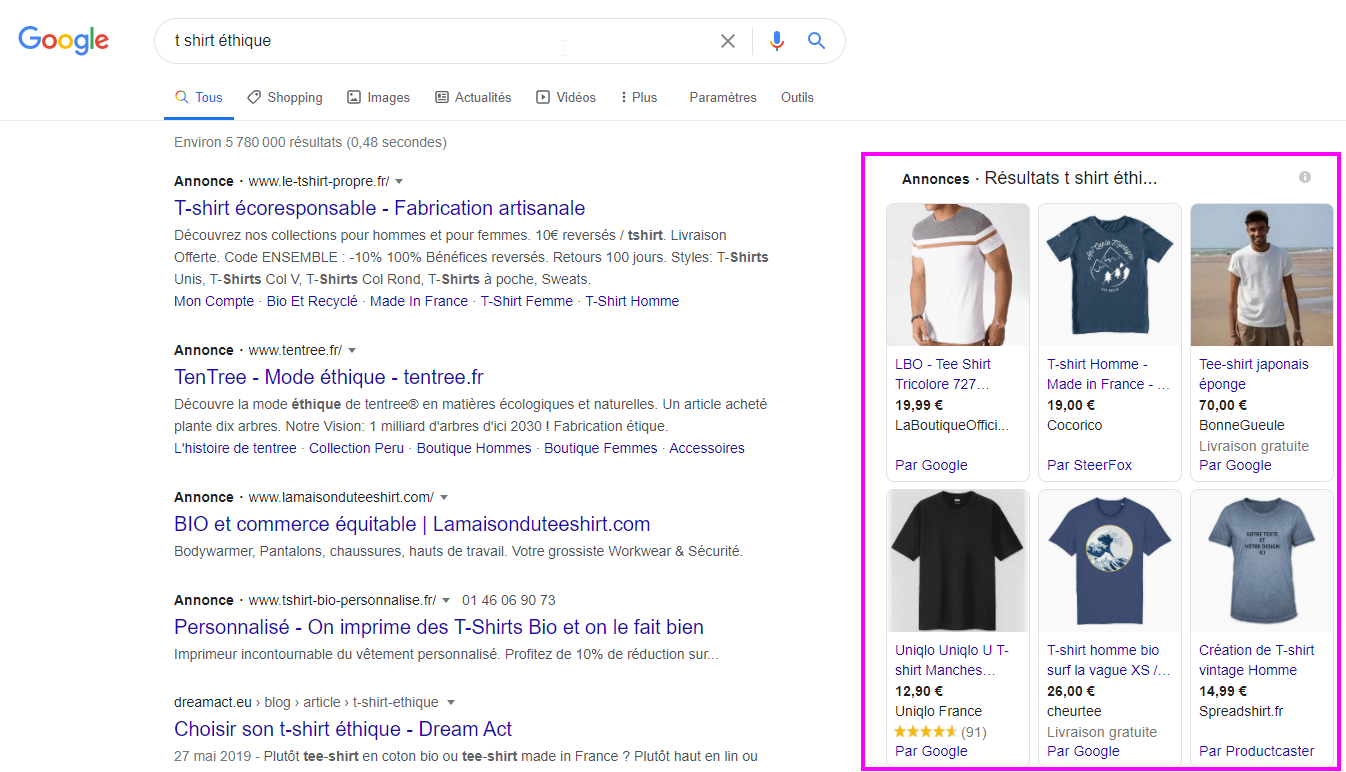
Task: Expand arrow next to www.tshirt-bio-personnalise.fr/
Action: (x=446, y=601)
